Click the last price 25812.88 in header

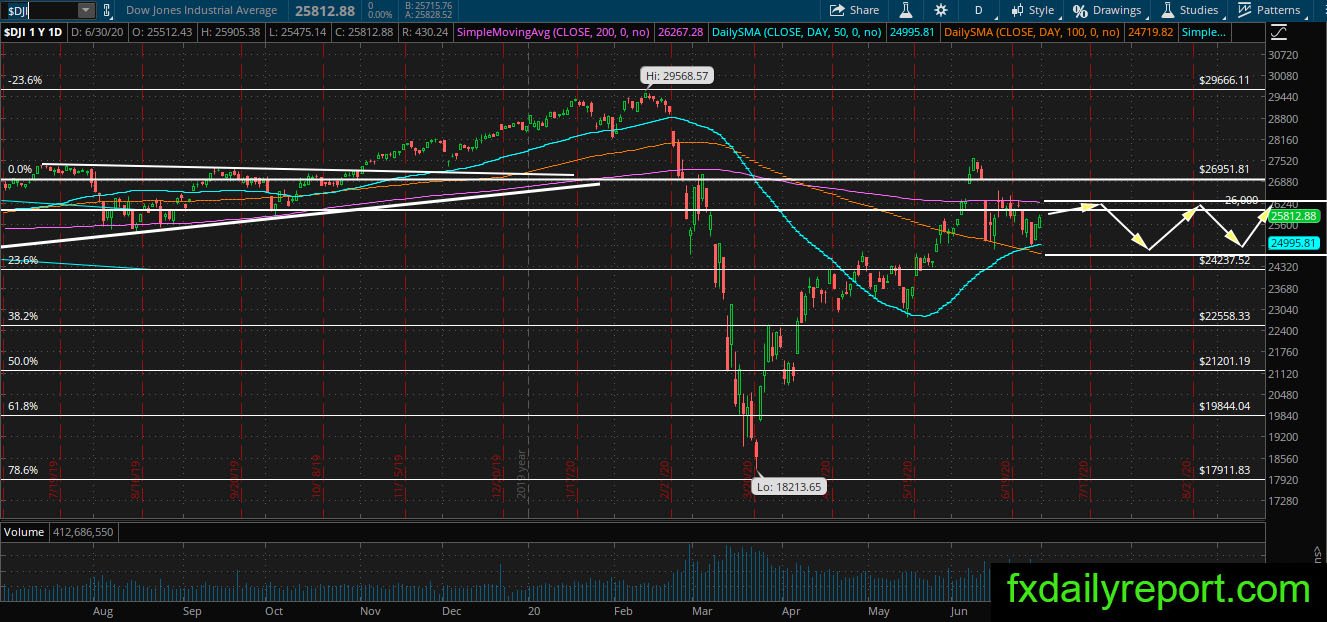tap(323, 10)
